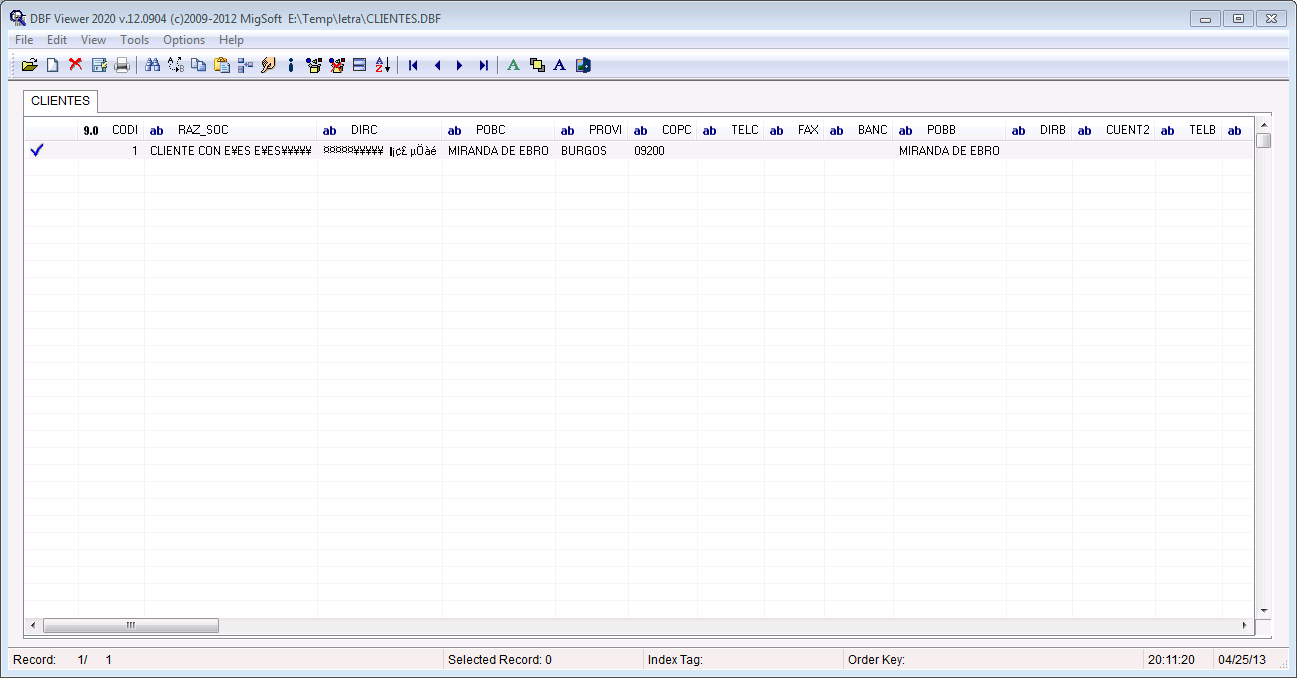Click the horizontal scrollbar thumb
Image resolution: width=1297 pixels, height=678 pixels.
131,625
